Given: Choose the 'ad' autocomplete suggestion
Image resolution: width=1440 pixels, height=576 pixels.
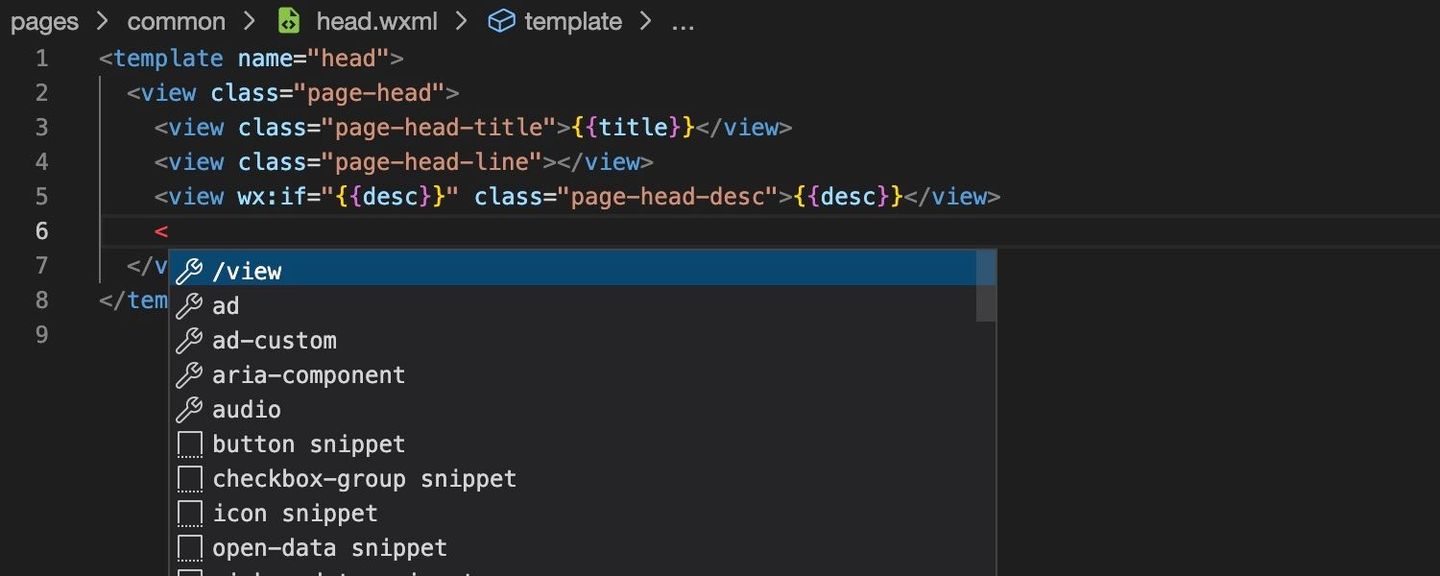Looking at the screenshot, I should pyautogui.click(x=573, y=306).
